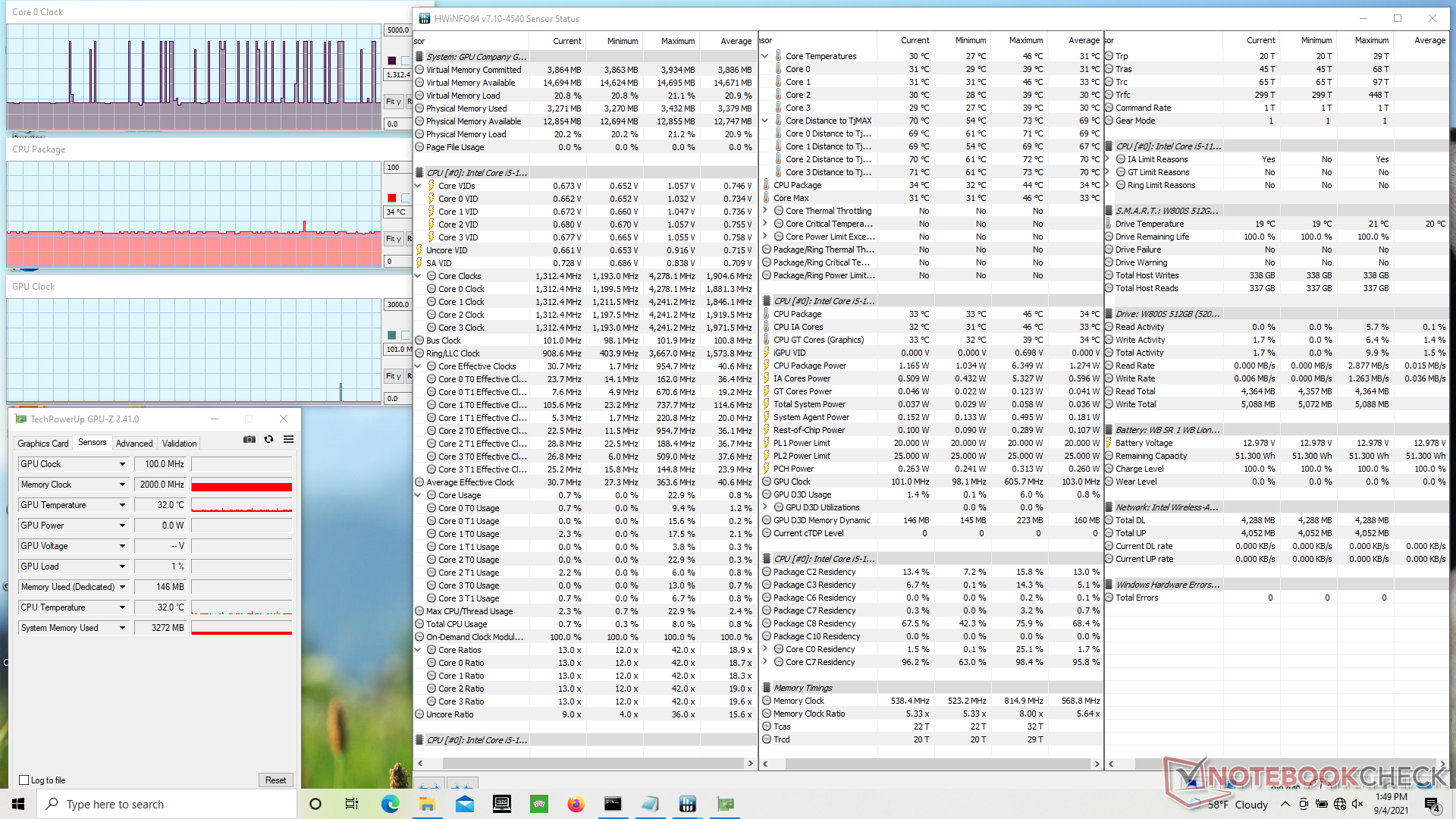Click Fit y button on GPU Clock graph
This screenshot has width=1456, height=819.
394,376
